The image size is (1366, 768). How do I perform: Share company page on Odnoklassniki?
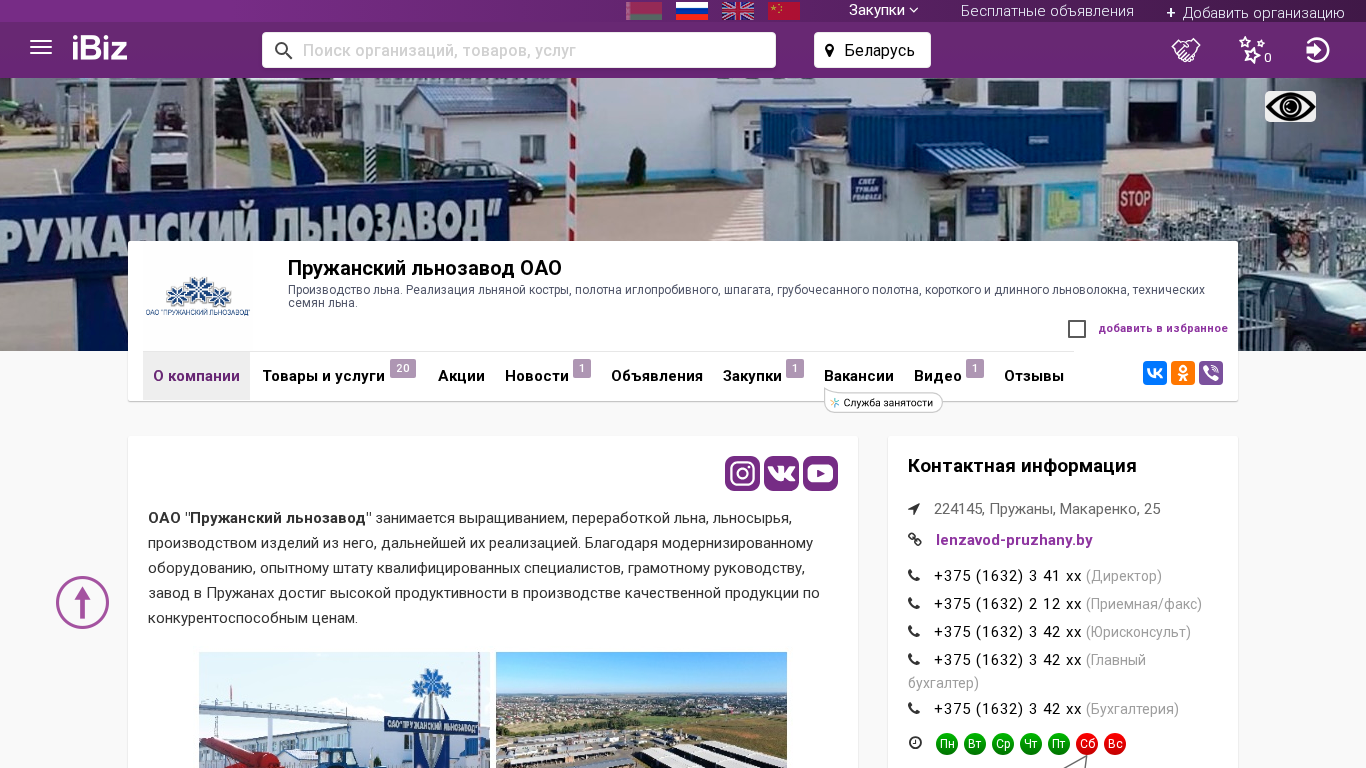tap(1183, 373)
